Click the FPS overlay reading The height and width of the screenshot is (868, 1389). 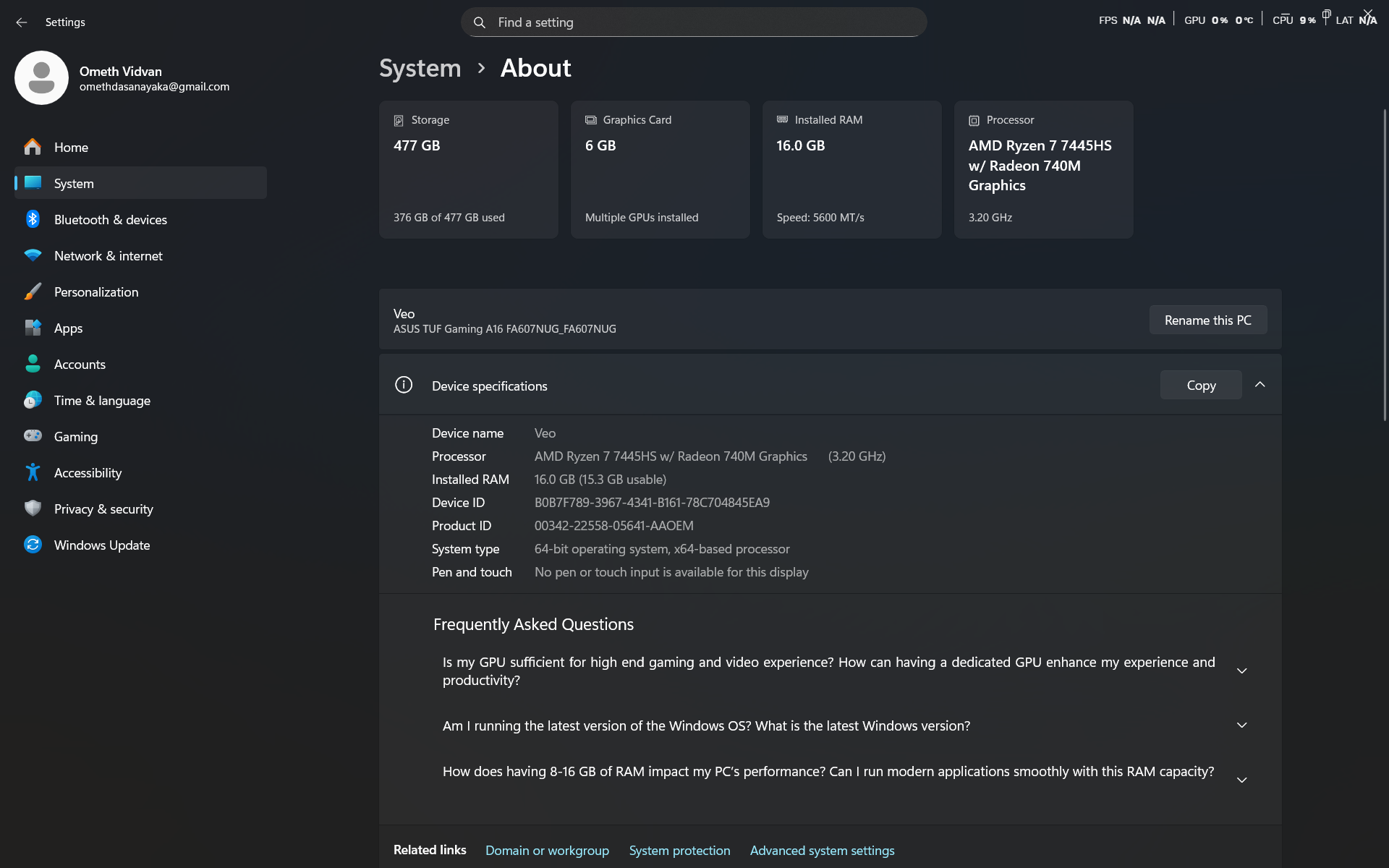(x=1132, y=20)
